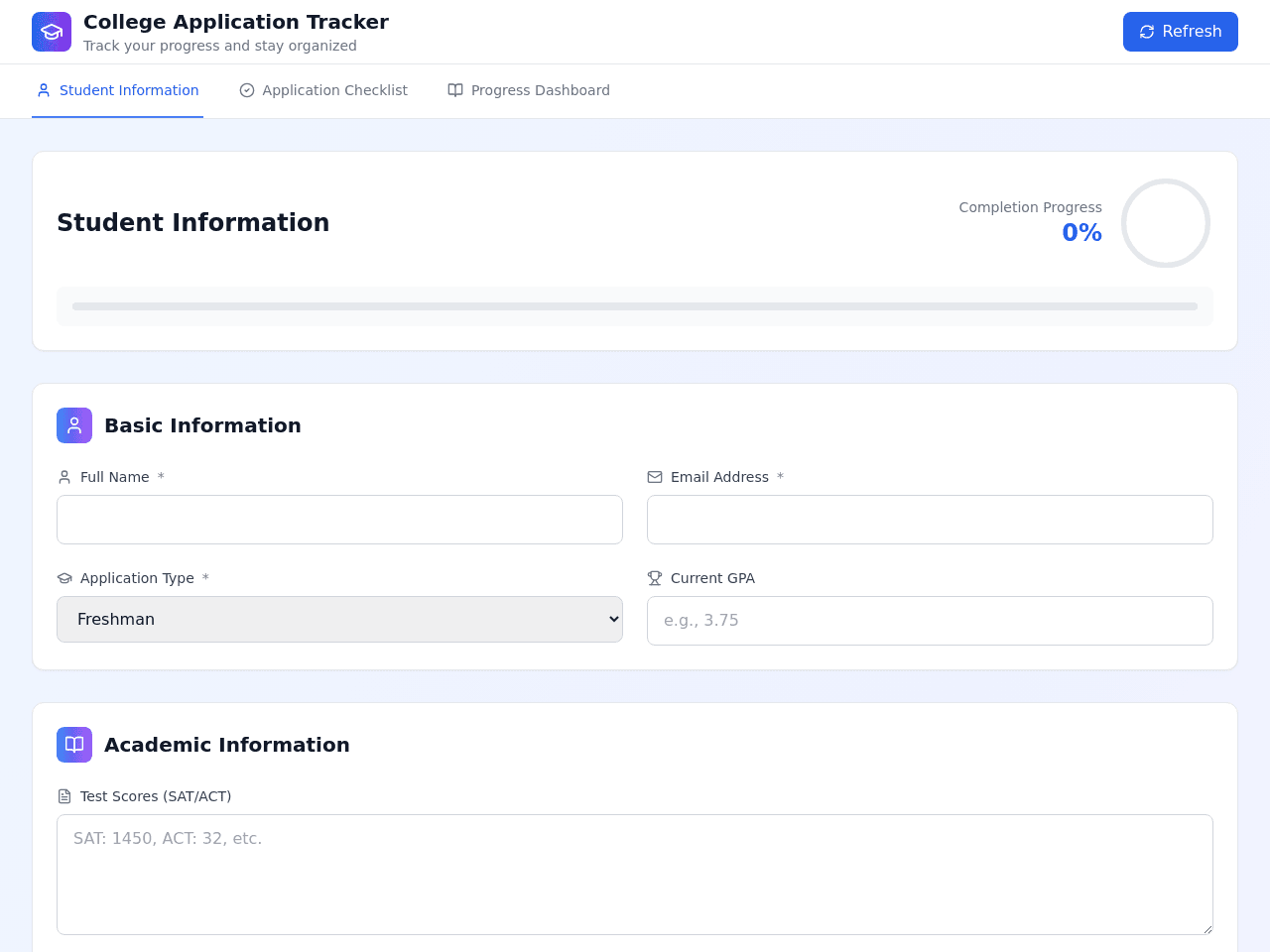Click the Full Name field label
Viewport: 1270px width, 952px height.
[115, 477]
